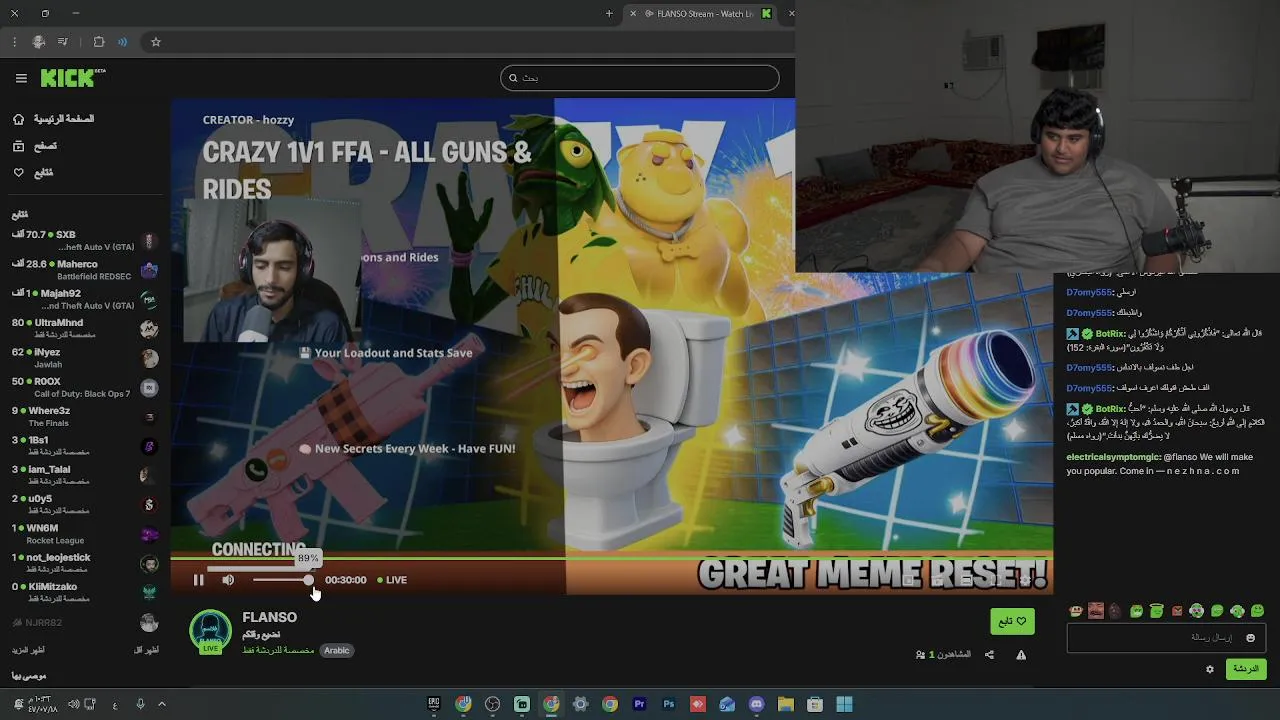Open the browser three-dot menu
The image size is (1280, 720).
(x=14, y=42)
